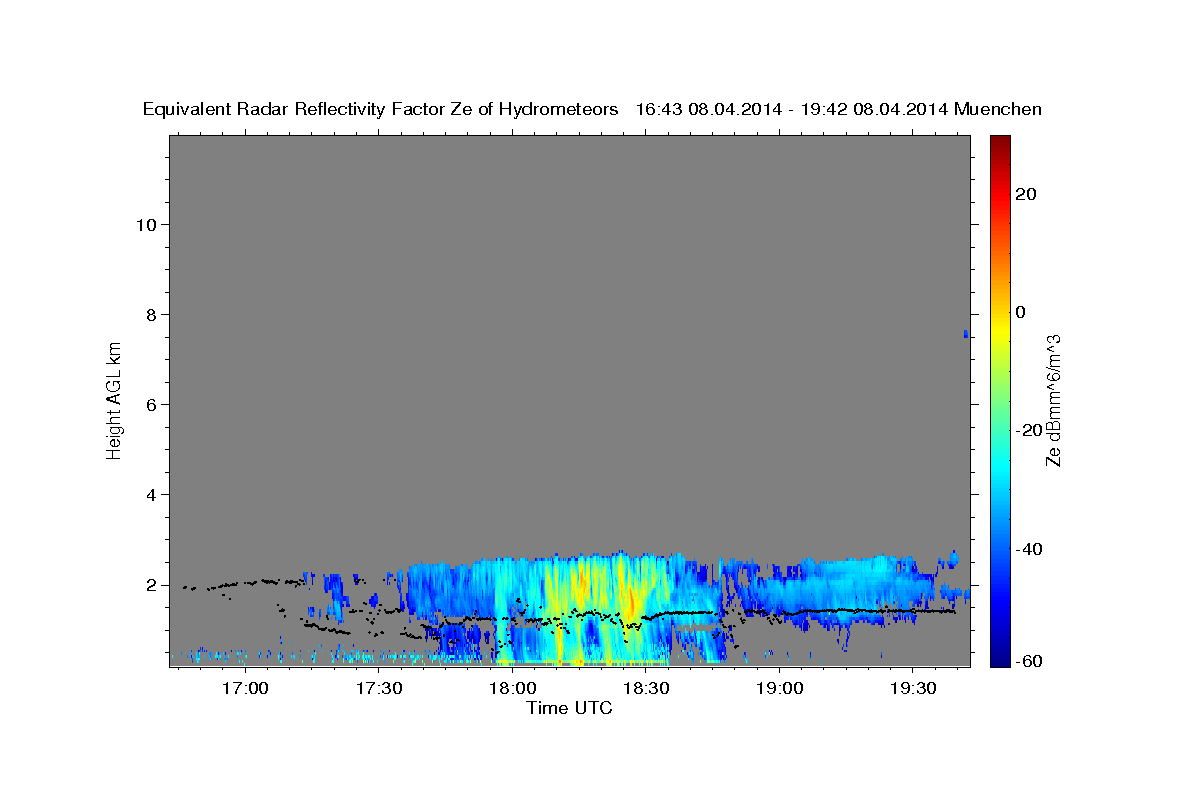
Task: Click the x-axis tick label 17:30
Action: 378,689
